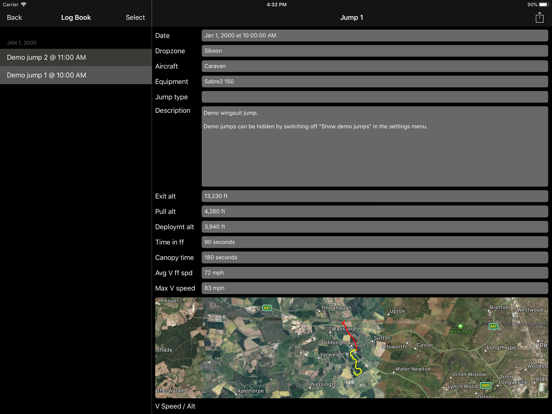
Task: Edit the Dropzone field showing Sibson
Action: pos(375,51)
